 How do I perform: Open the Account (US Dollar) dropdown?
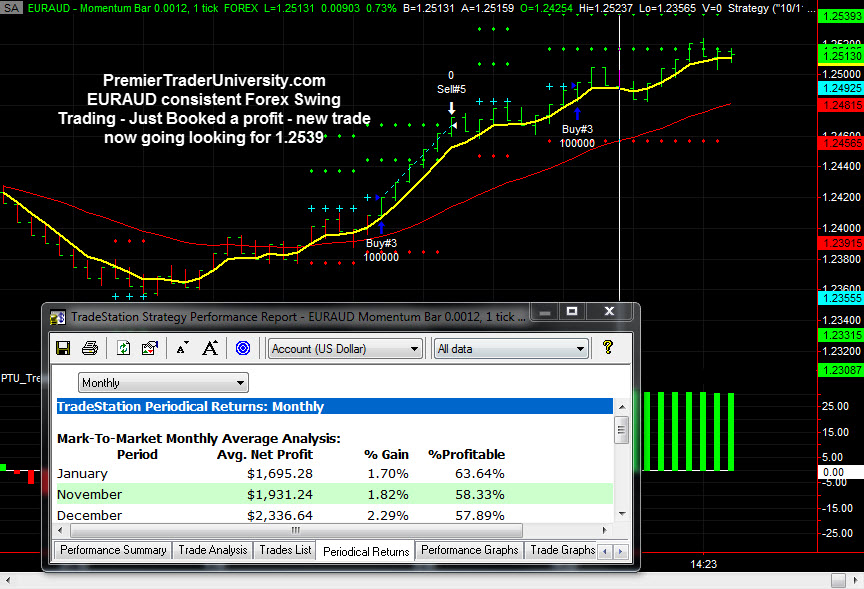click(x=345, y=349)
